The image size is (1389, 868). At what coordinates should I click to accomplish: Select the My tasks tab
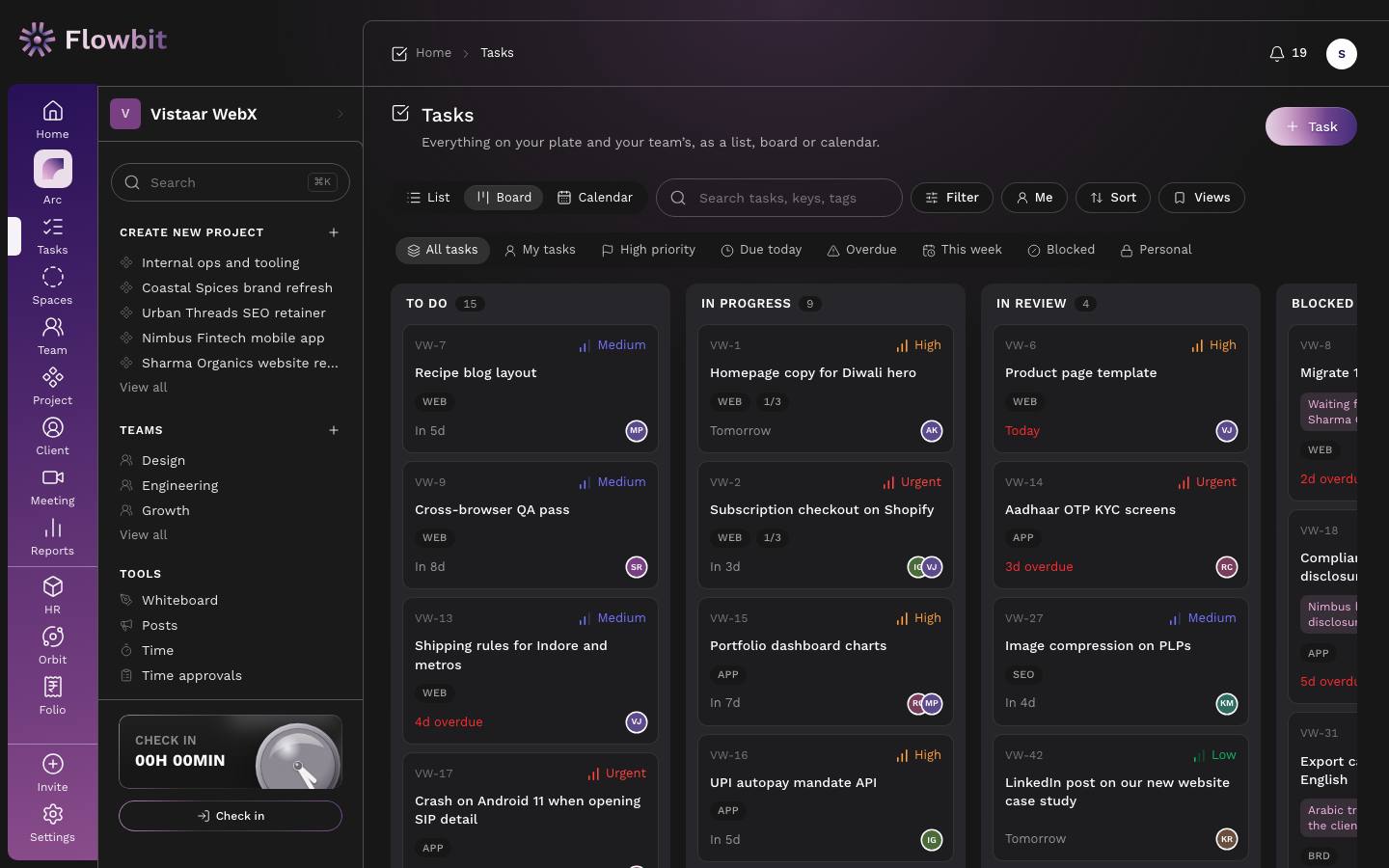(x=540, y=250)
